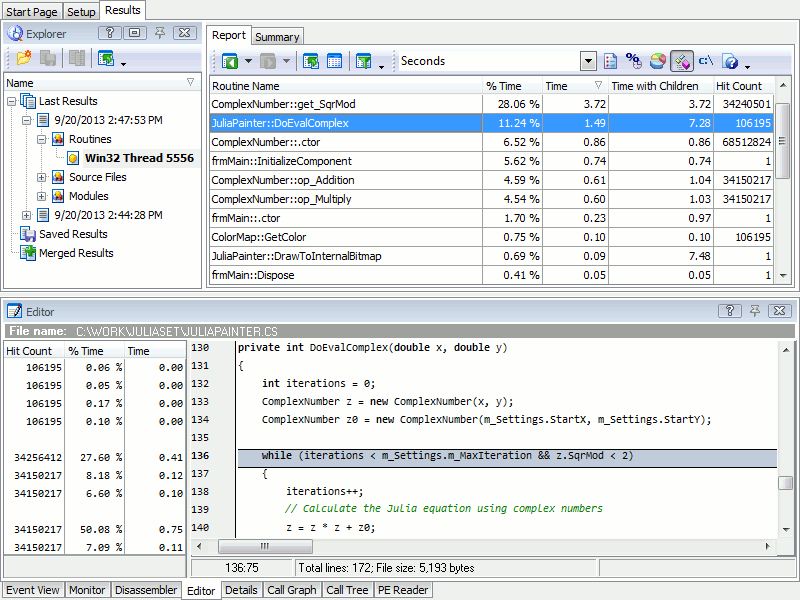This screenshot has height=600, width=800.
Task: Click the funnel filter icon in Report toolbar
Action: pyautogui.click(x=364, y=61)
